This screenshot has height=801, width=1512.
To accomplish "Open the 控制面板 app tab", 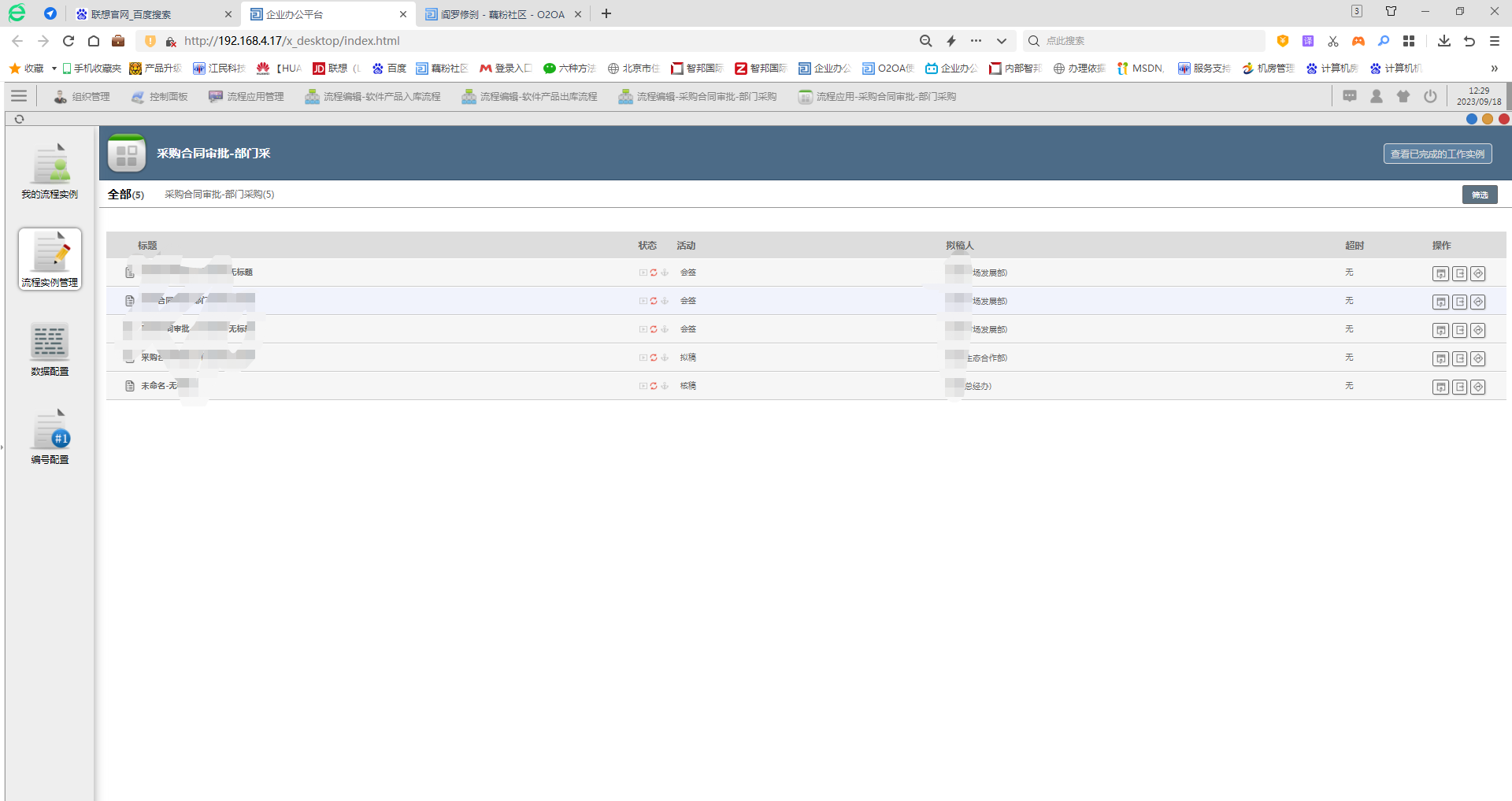I will pos(160,96).
